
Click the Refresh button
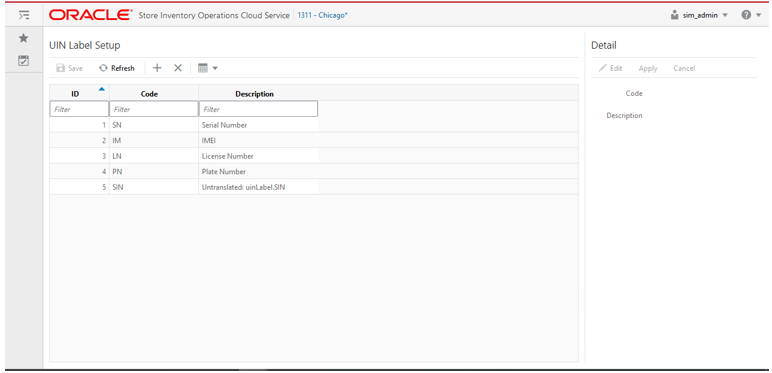pyautogui.click(x=117, y=68)
